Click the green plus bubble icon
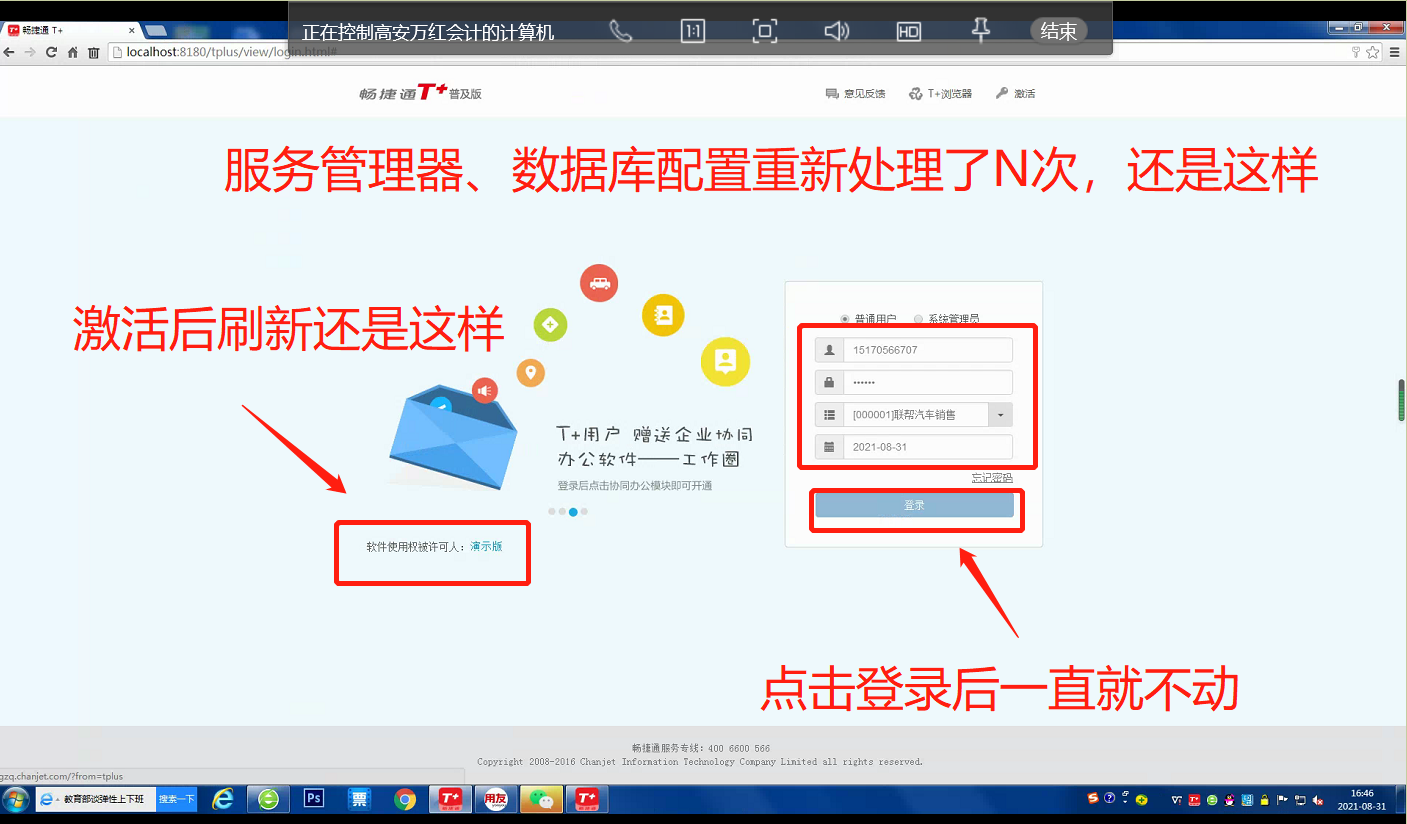1407x824 pixels. [550, 324]
